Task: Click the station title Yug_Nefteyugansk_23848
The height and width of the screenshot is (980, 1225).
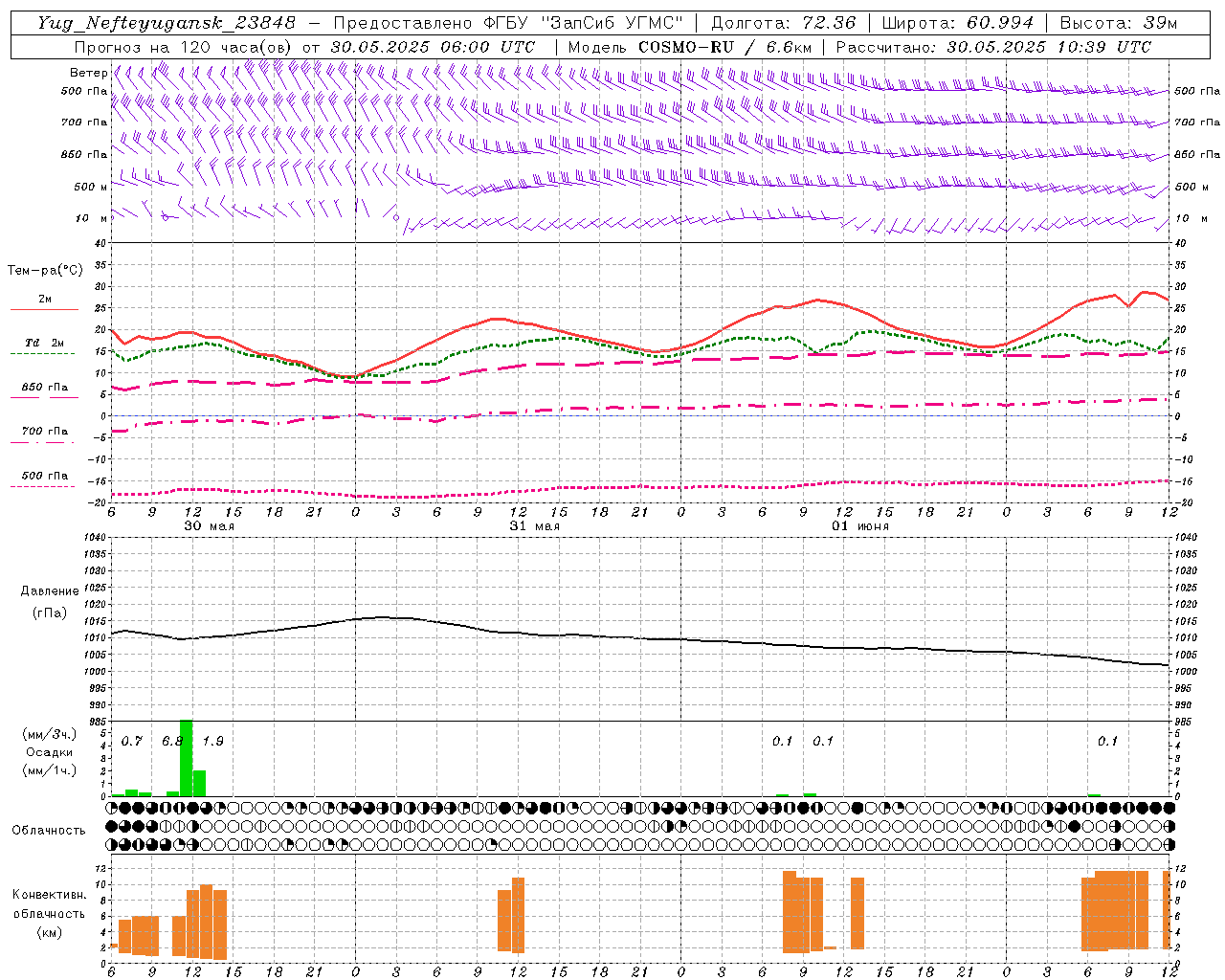Action: 167,23
